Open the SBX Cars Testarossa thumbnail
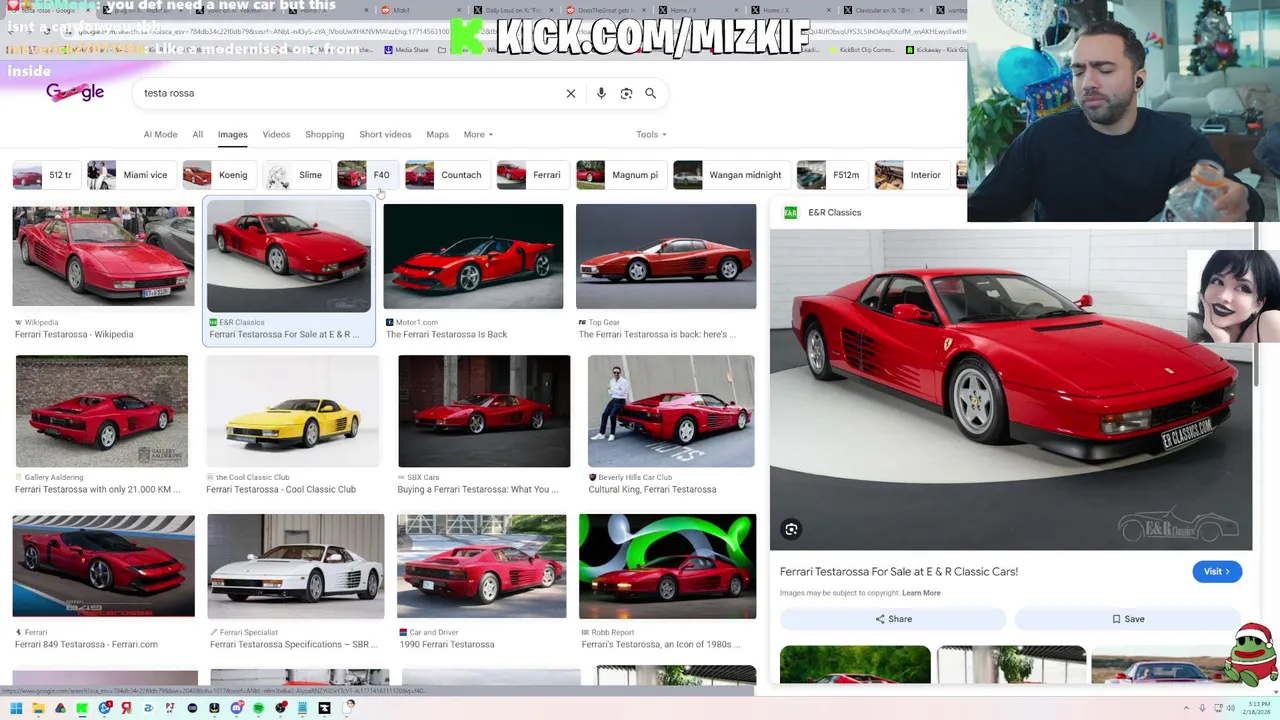1280x720 pixels. 484,411
